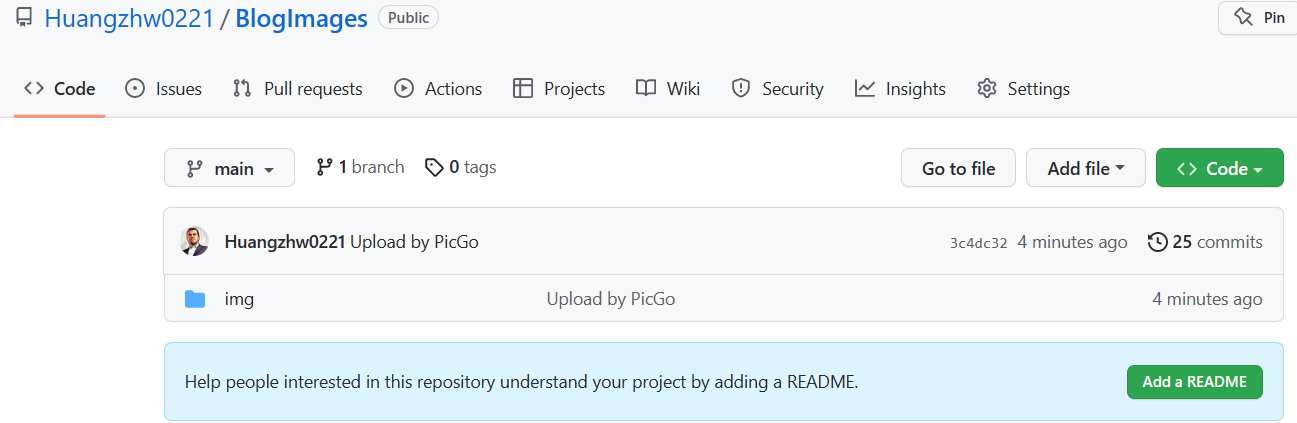Open the Add file dropdown
This screenshot has width=1297, height=423.
click(x=1085, y=168)
